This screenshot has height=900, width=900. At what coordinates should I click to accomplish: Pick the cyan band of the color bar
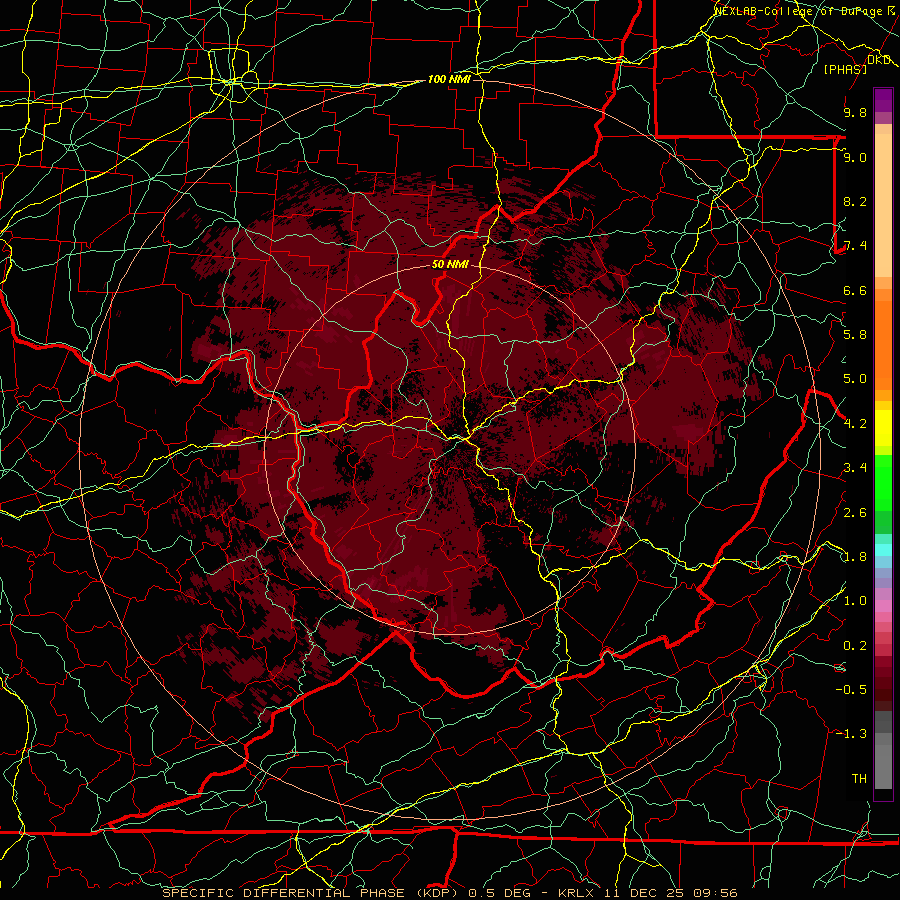click(x=883, y=549)
